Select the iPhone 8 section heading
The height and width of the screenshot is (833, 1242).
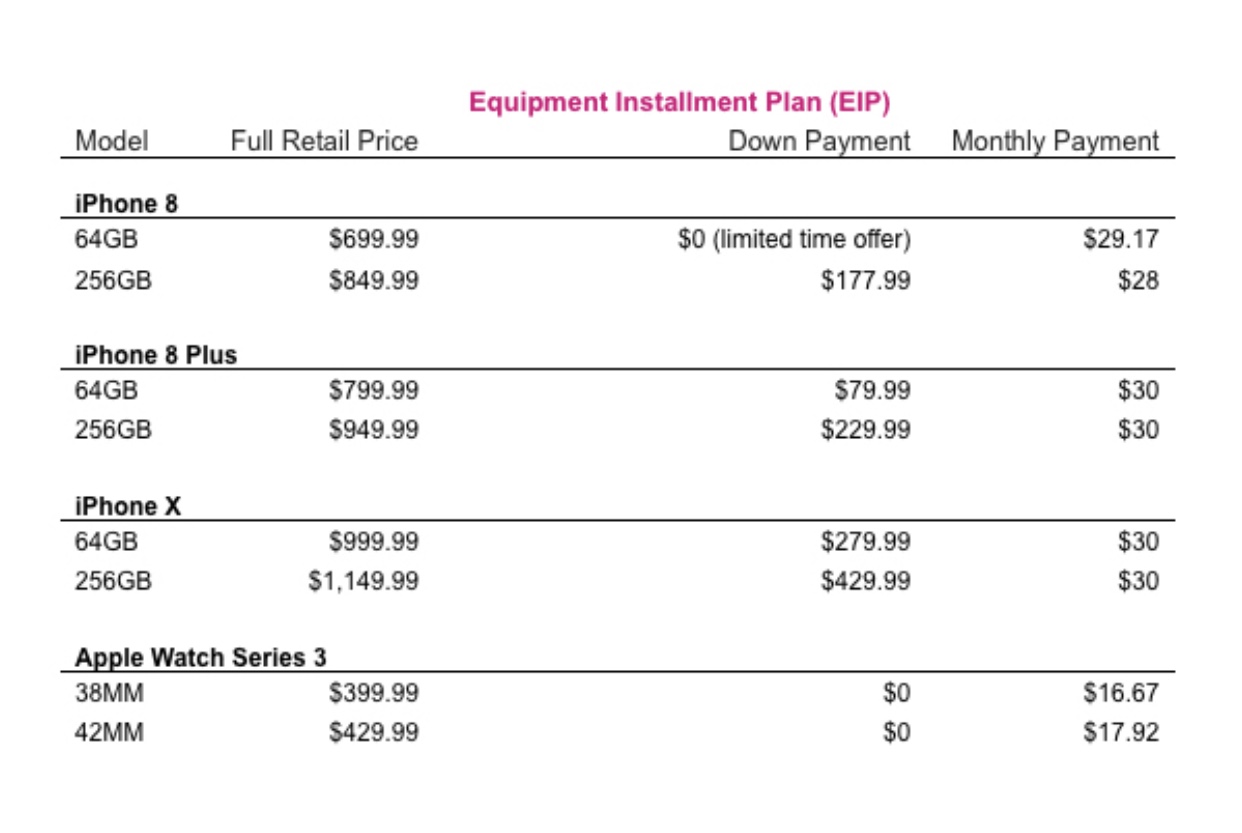pos(126,204)
